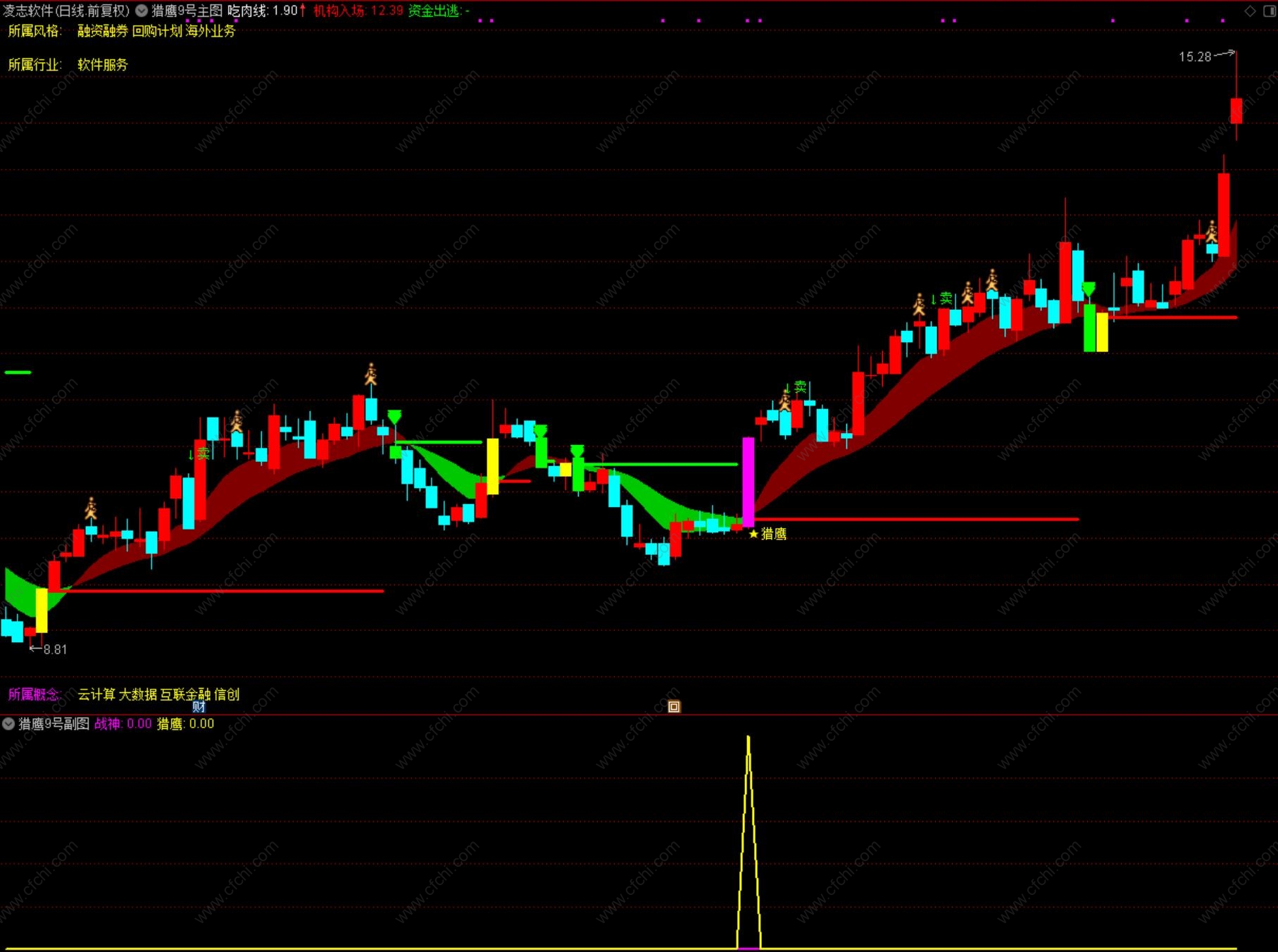Click the 猎鹰9号副图 sub-chart indicator name
1278x952 pixels.
click(x=54, y=723)
